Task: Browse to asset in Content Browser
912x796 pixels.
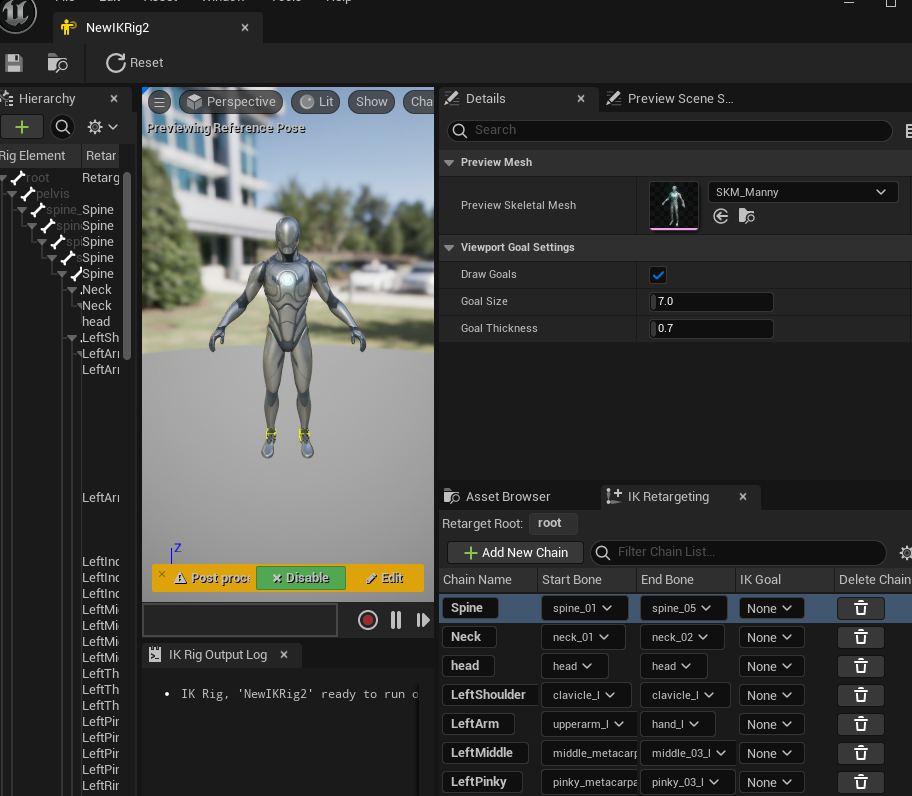Action: [x=57, y=63]
